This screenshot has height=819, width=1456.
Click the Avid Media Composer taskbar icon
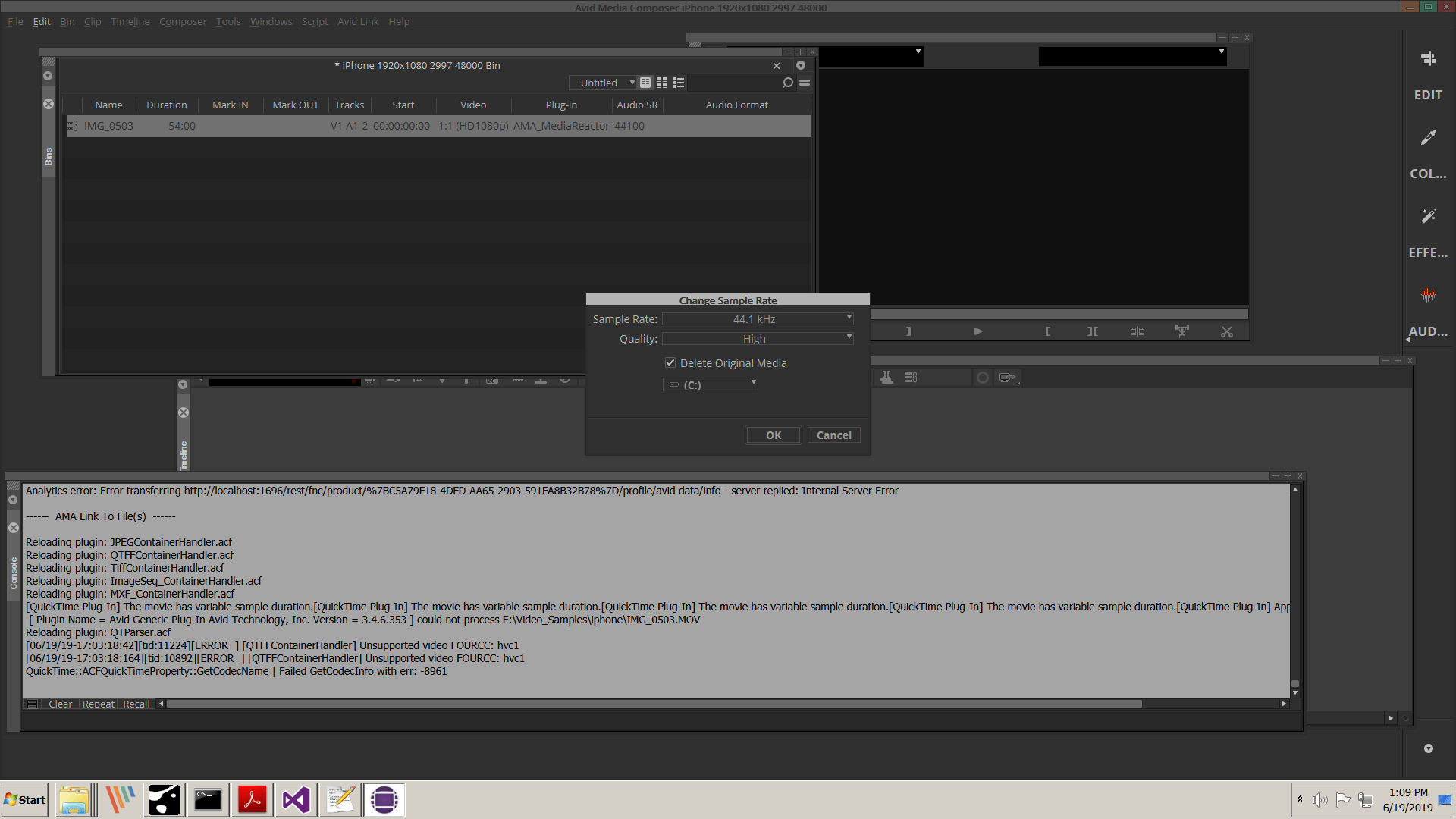pos(384,800)
